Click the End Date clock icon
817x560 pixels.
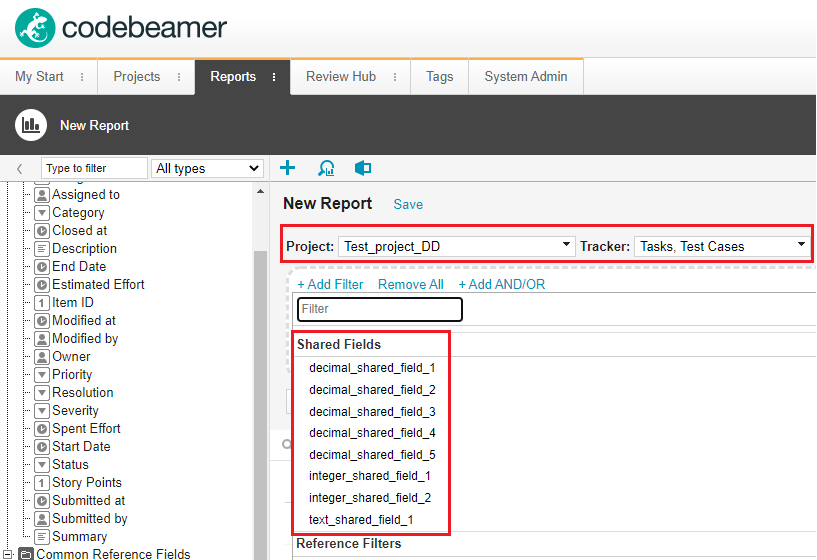point(42,267)
